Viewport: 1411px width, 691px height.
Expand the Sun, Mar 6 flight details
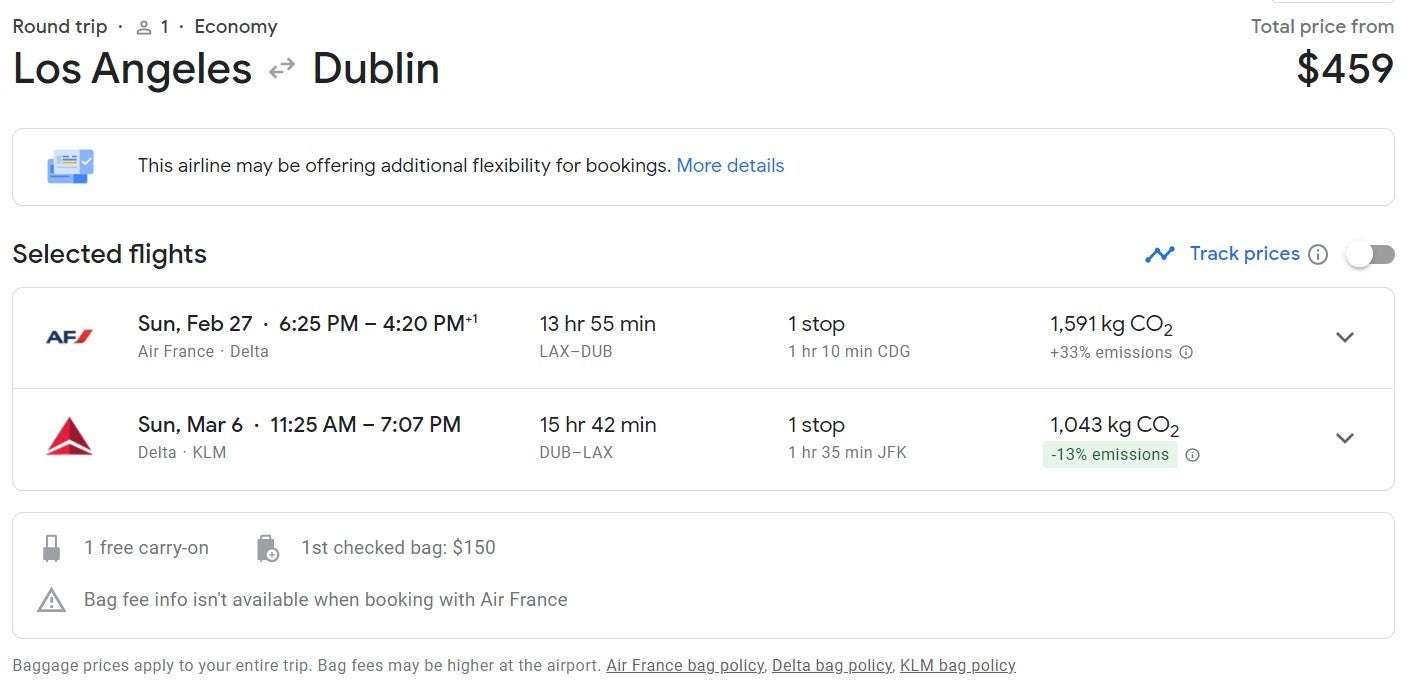pos(1345,438)
